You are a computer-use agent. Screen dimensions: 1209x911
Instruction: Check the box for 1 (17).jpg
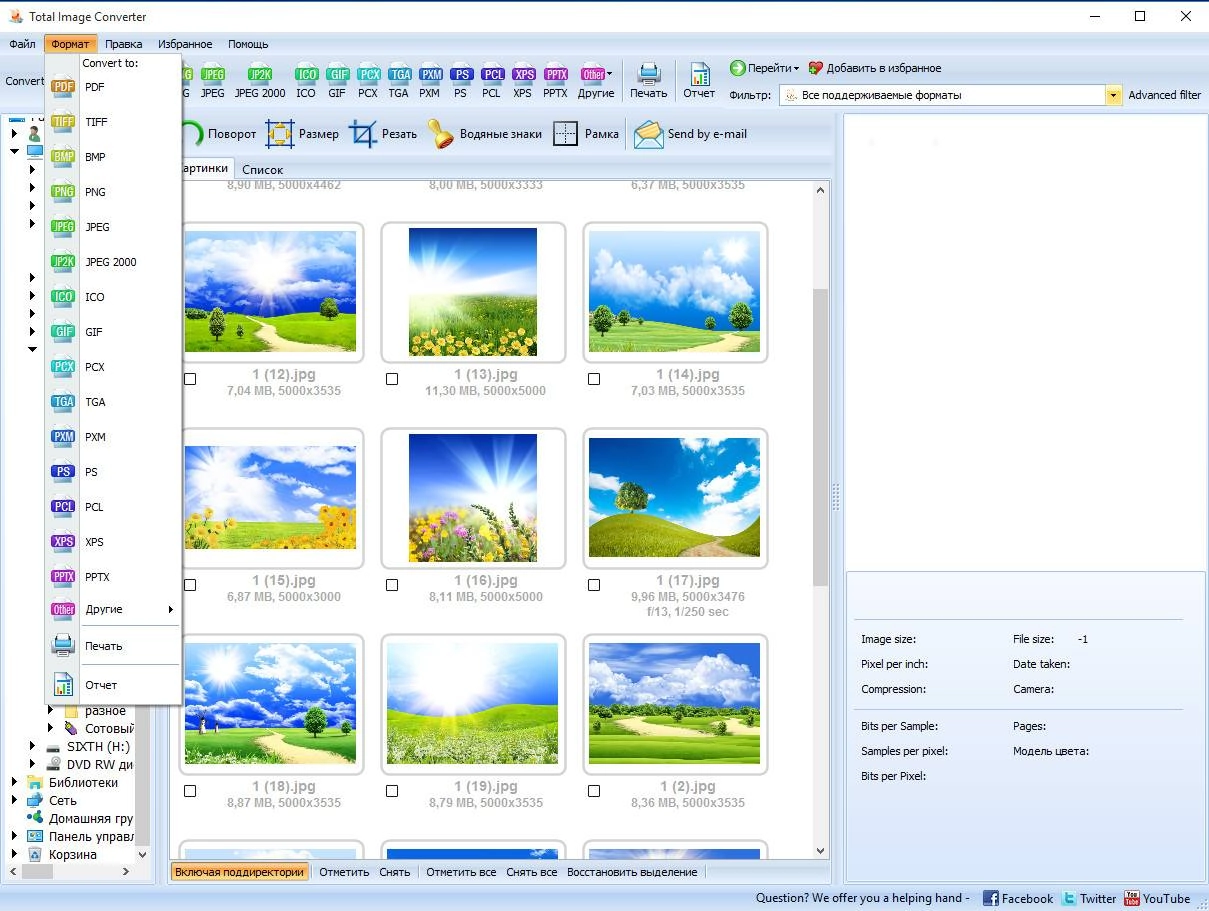point(594,585)
